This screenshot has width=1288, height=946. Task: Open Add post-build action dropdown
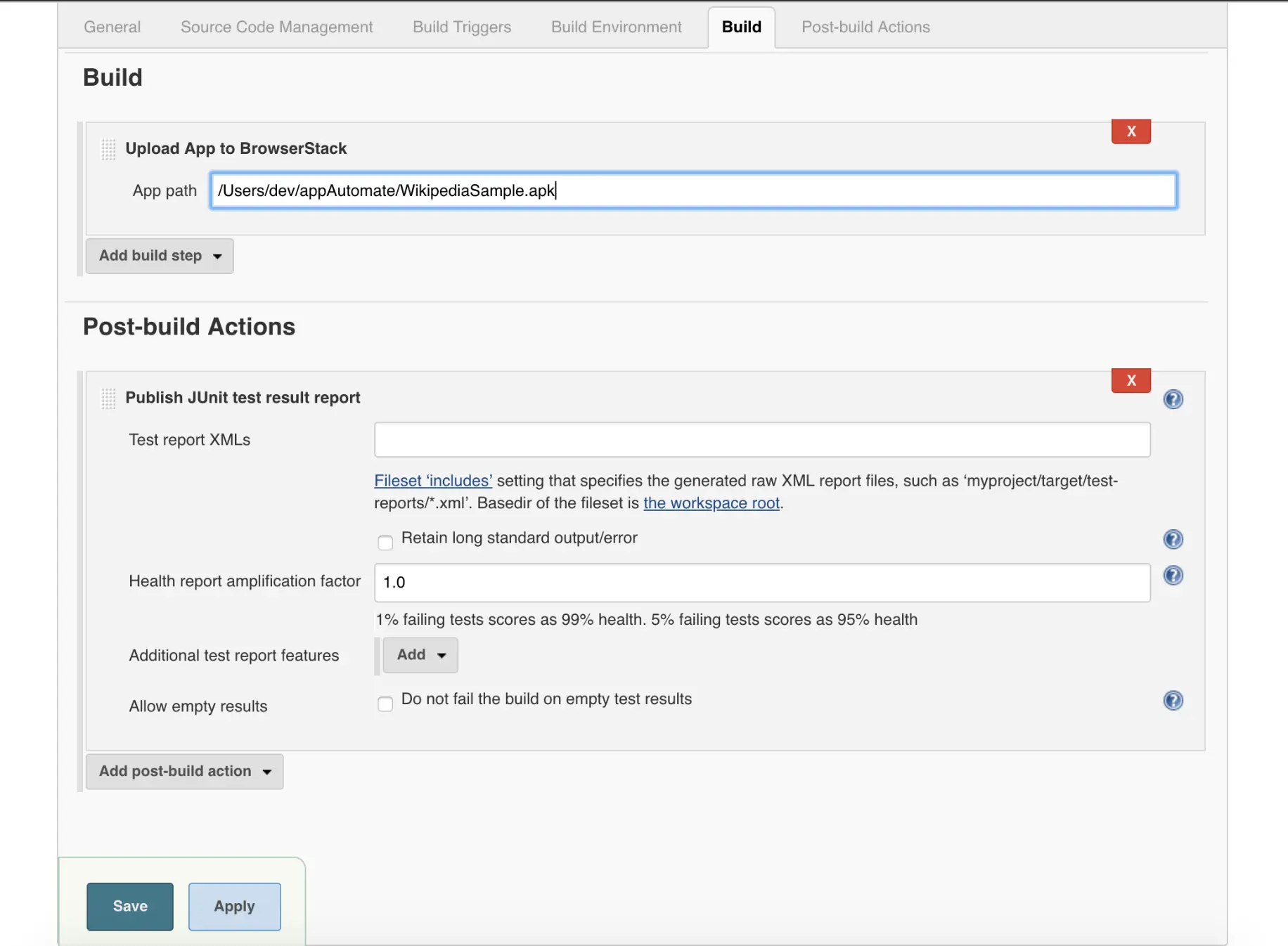[184, 771]
